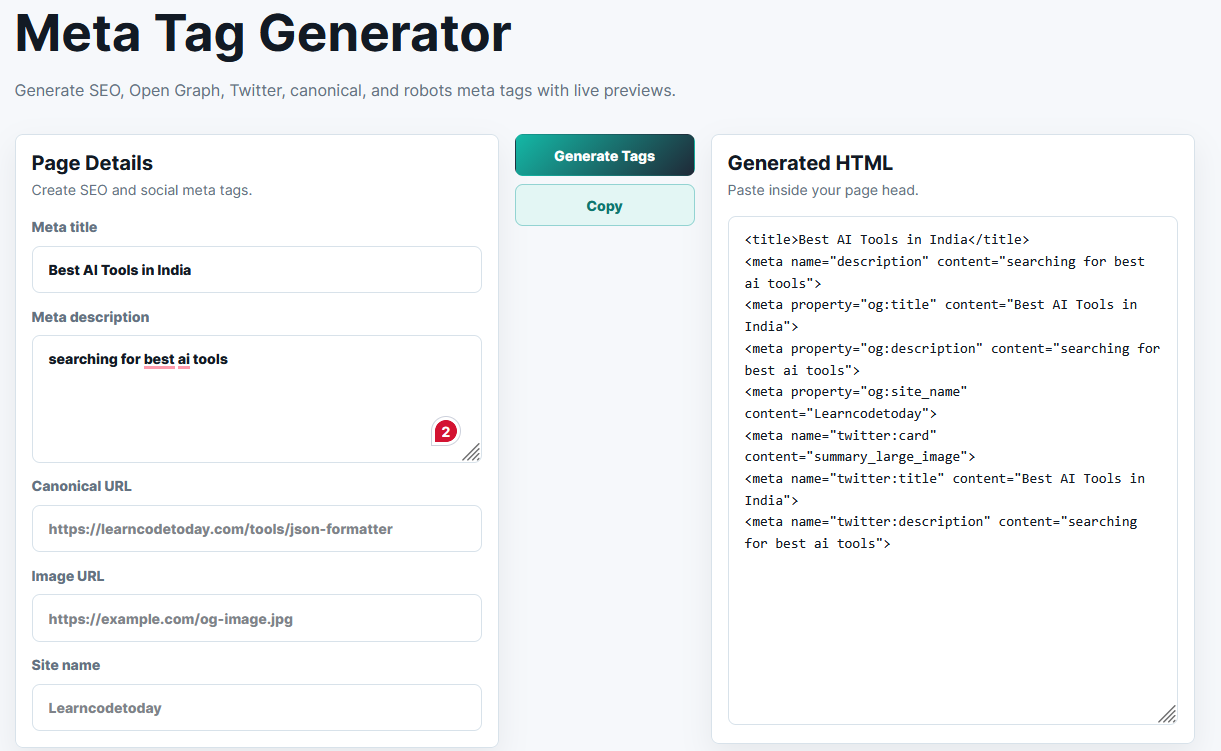Click the 'summary_large_image' content line

pos(860,456)
